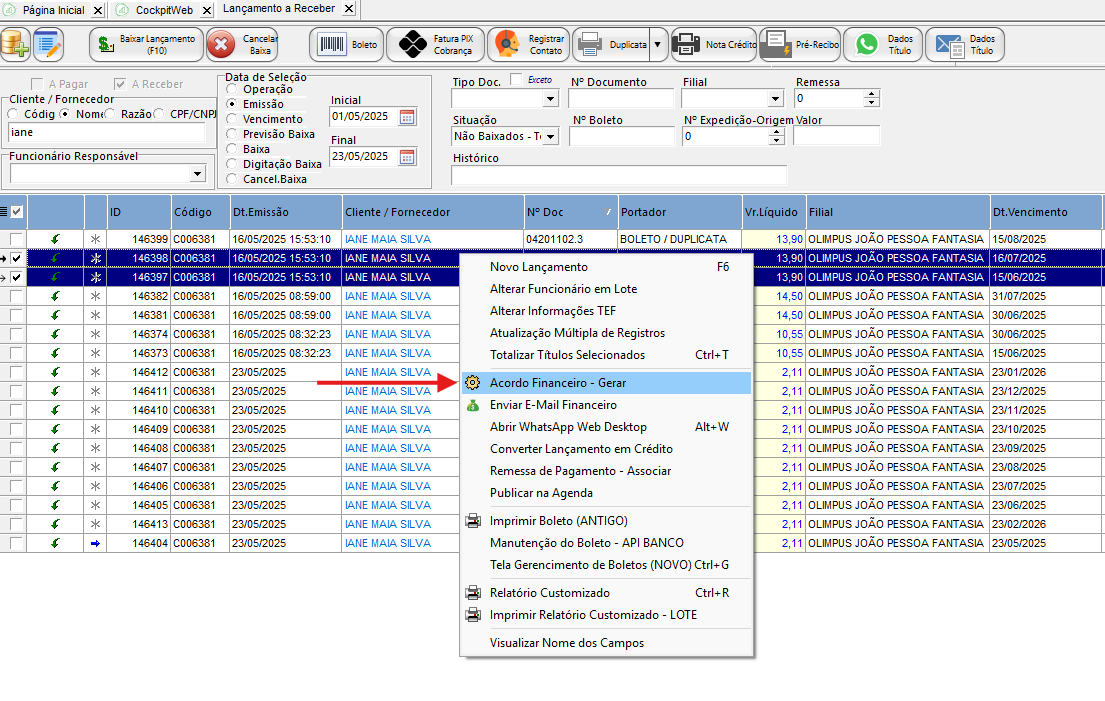Click the Cancelar Baixa red X button
The width and height of the screenshot is (1105, 701).
point(242,44)
